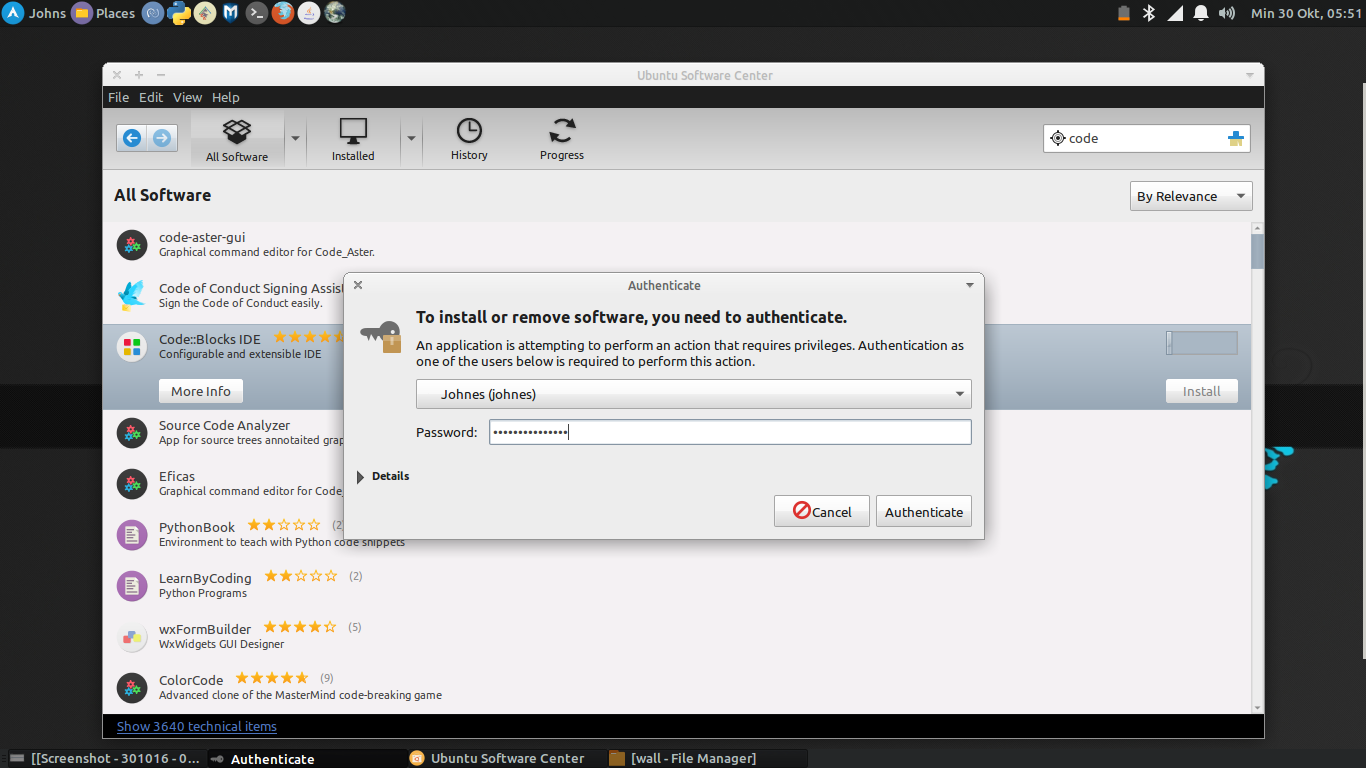
Task: Click the forward navigation arrow
Action: [159, 137]
